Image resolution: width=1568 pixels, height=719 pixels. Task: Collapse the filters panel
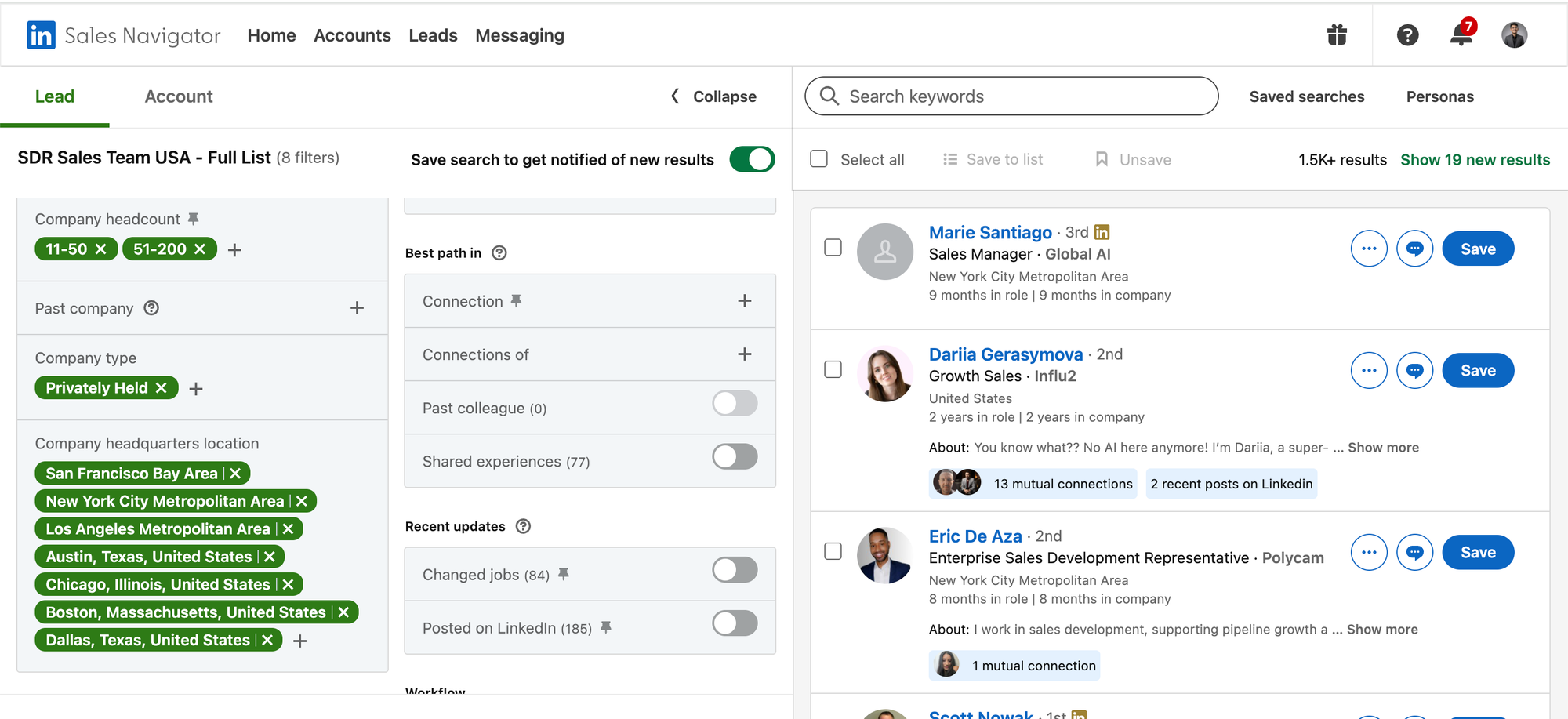[713, 96]
